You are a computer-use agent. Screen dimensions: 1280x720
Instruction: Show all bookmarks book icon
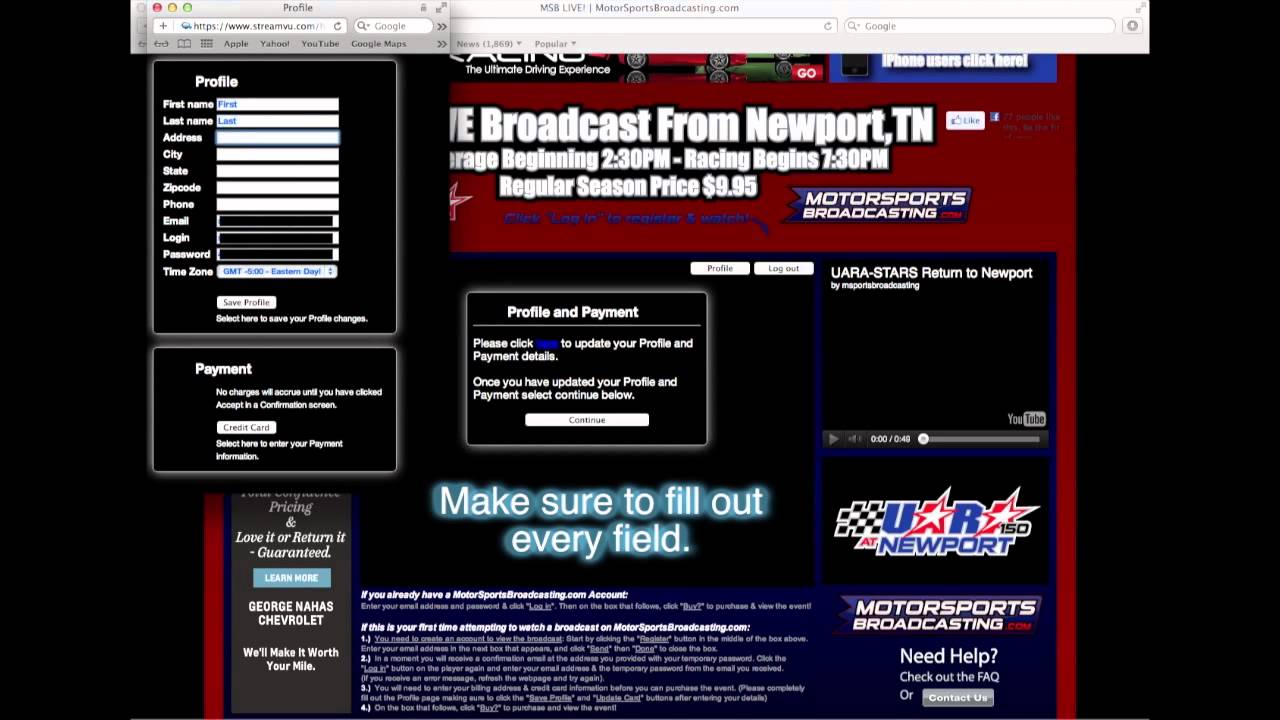click(x=184, y=44)
